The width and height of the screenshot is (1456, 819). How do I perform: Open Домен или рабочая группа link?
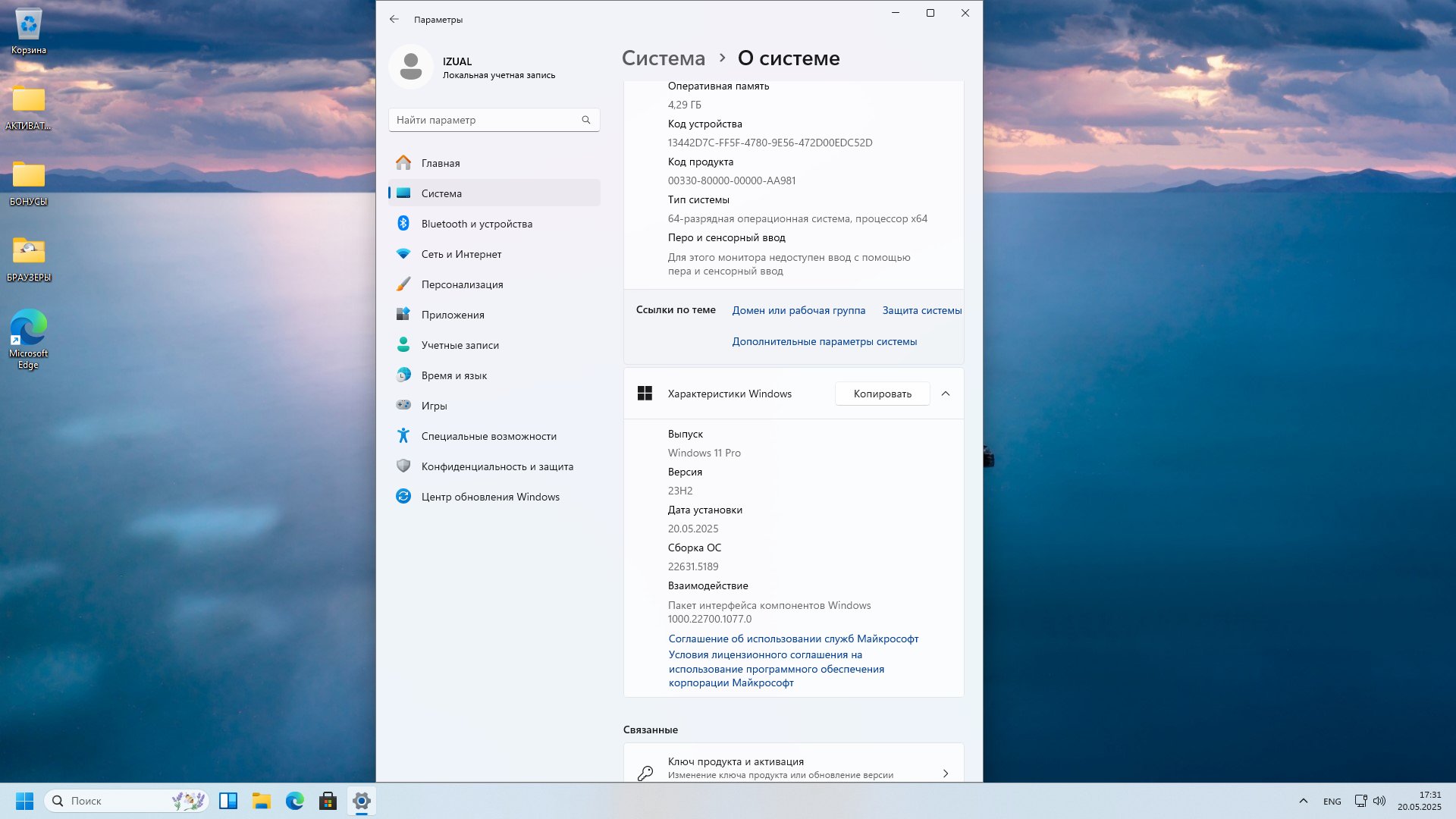tap(799, 310)
